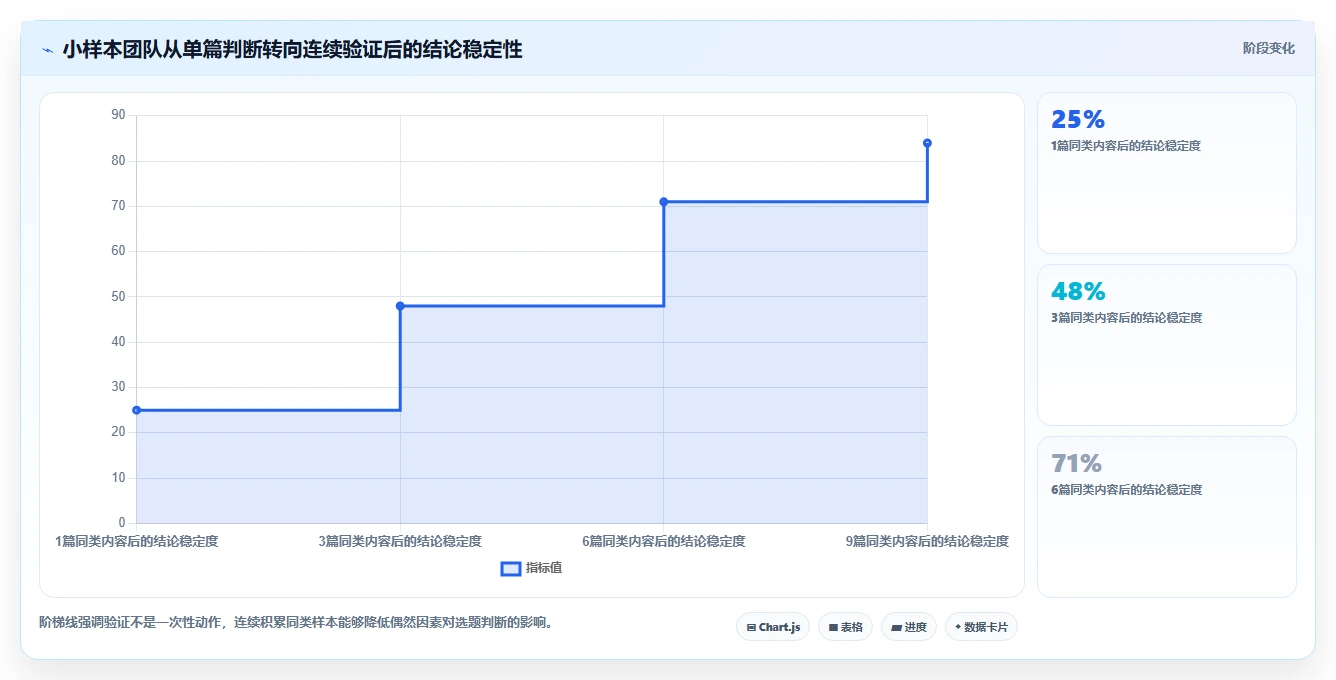Screen dimensions: 1336x680
Task: Click the data point at value 84
Action: (927, 143)
